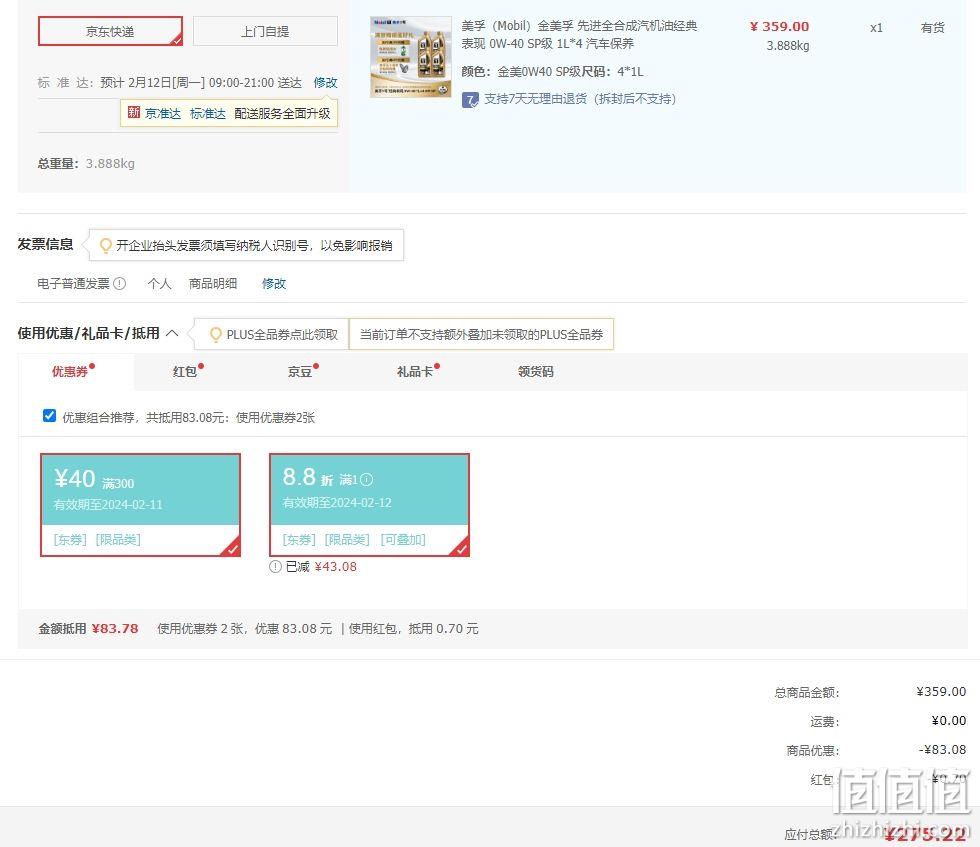Click 个人 invoice title text
Viewport: 980px width, 847px height.
[159, 283]
